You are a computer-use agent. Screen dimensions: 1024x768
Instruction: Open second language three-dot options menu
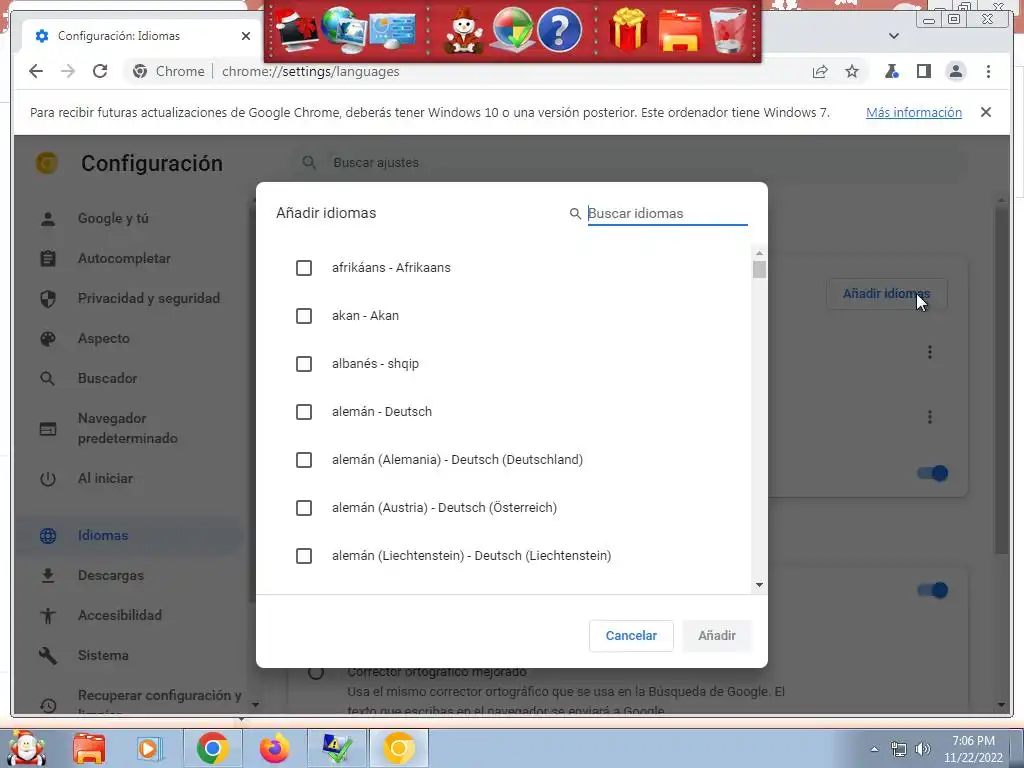pos(930,417)
